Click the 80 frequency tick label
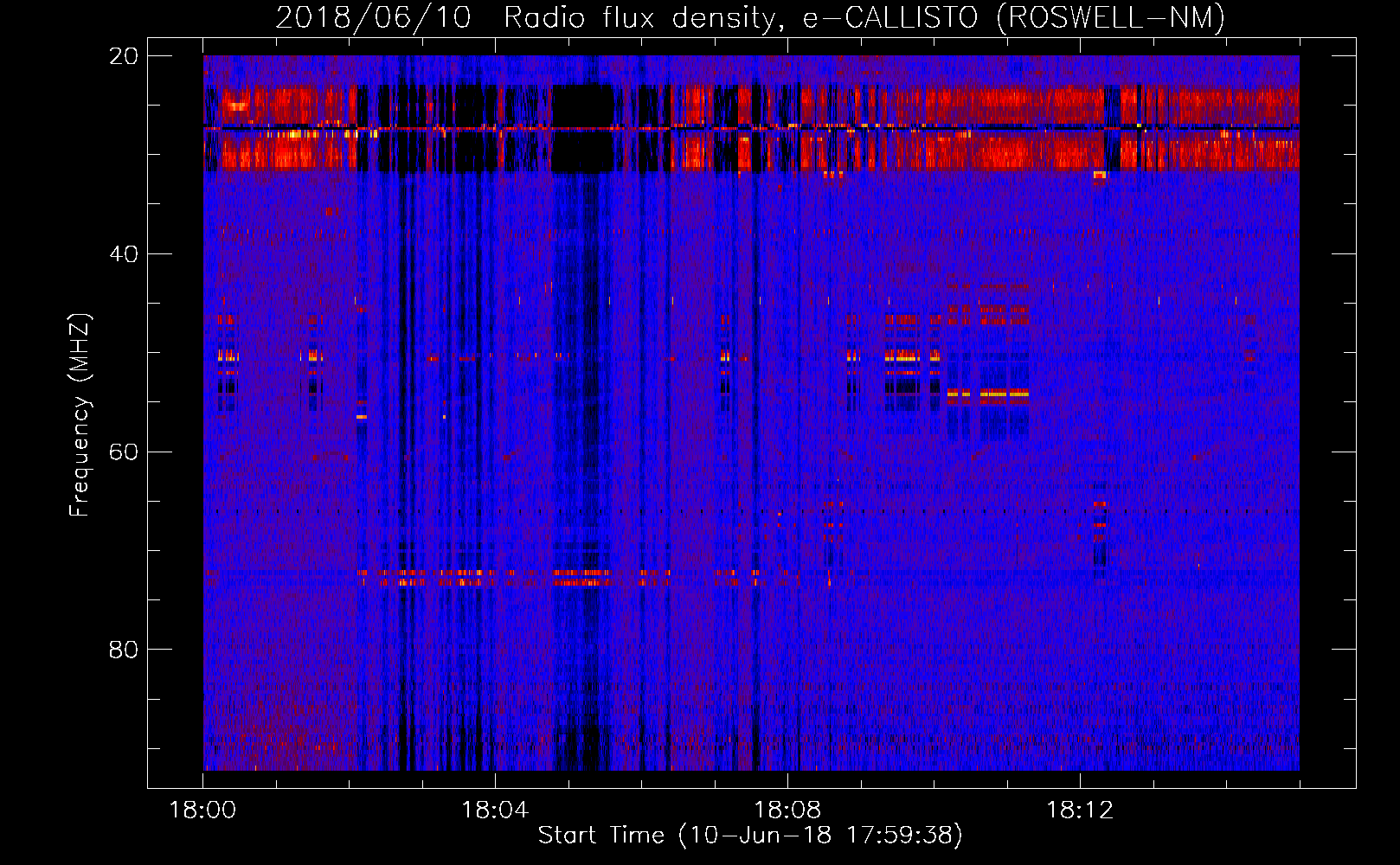The image size is (1400, 865). tap(123, 650)
